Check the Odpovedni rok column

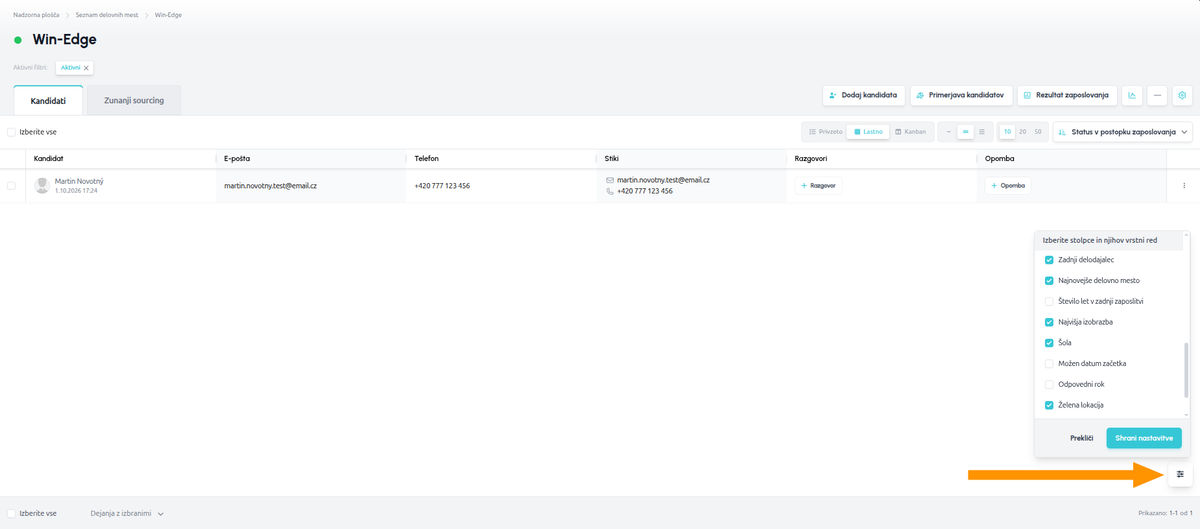pos(1049,384)
